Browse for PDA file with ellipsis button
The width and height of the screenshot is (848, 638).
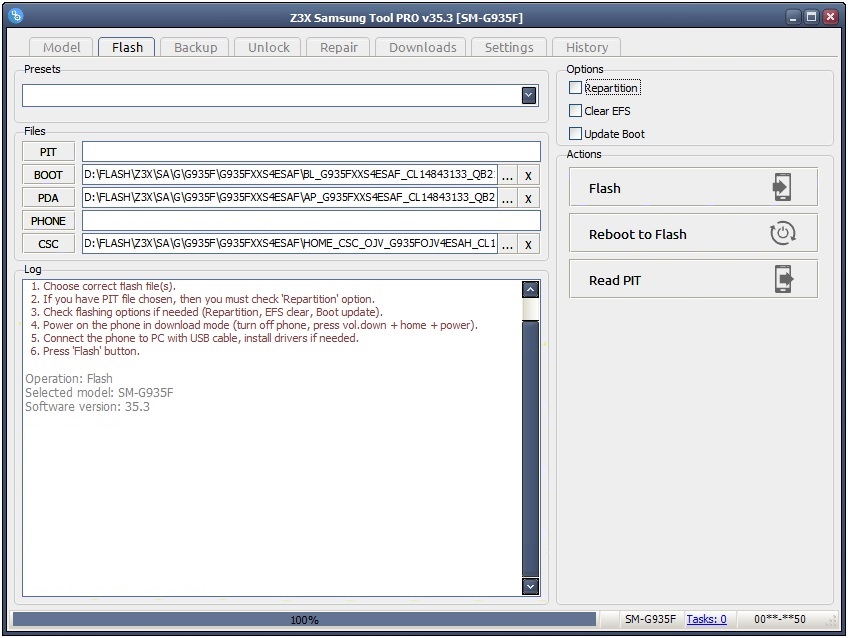click(507, 198)
